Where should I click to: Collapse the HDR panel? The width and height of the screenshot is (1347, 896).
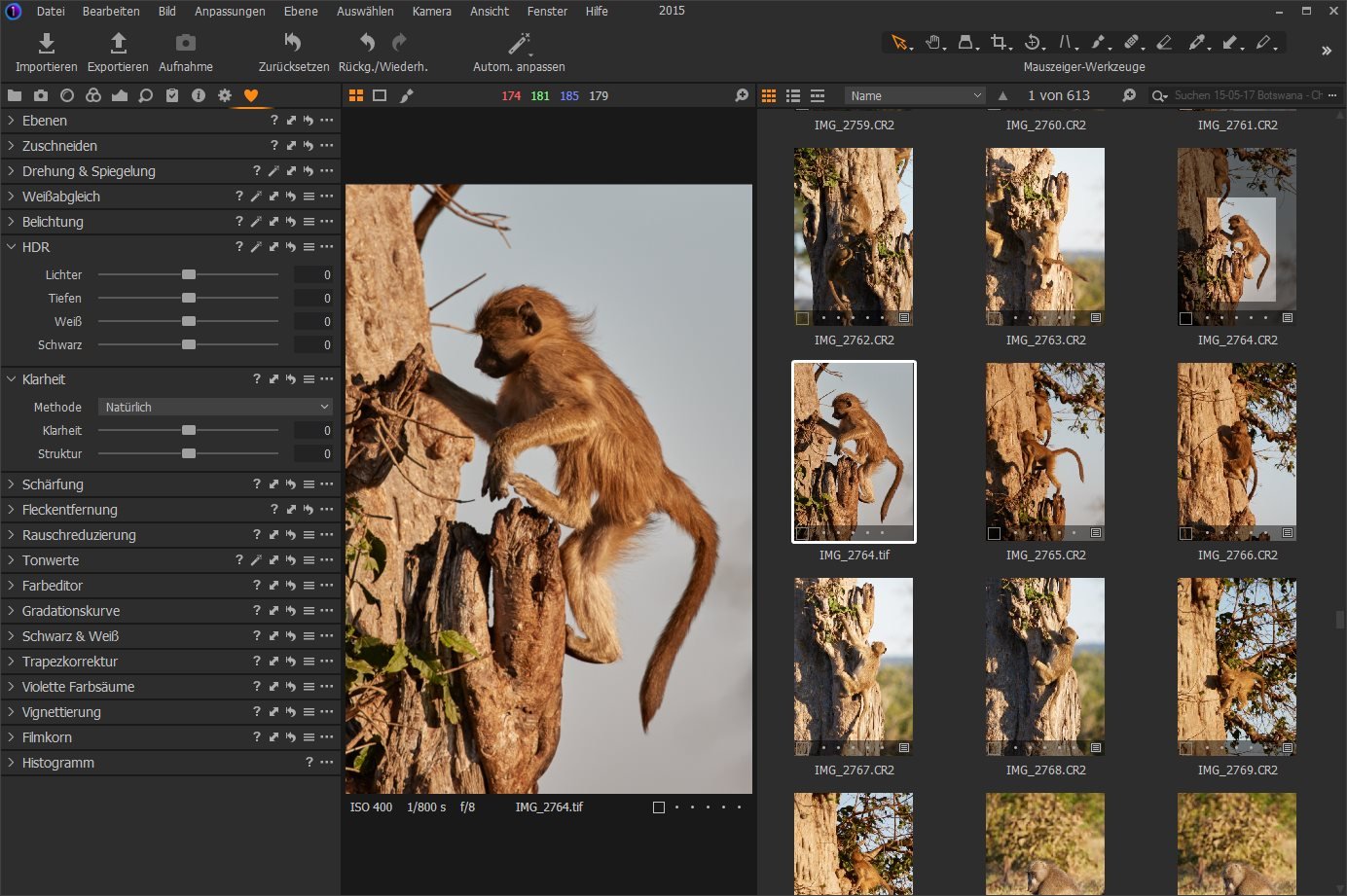[x=12, y=247]
